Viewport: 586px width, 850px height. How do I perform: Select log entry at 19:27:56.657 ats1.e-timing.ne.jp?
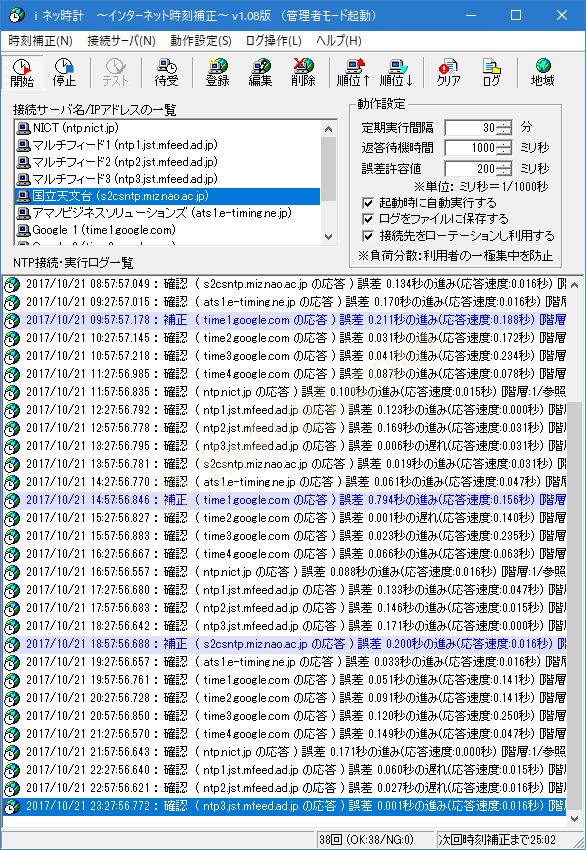click(285, 662)
